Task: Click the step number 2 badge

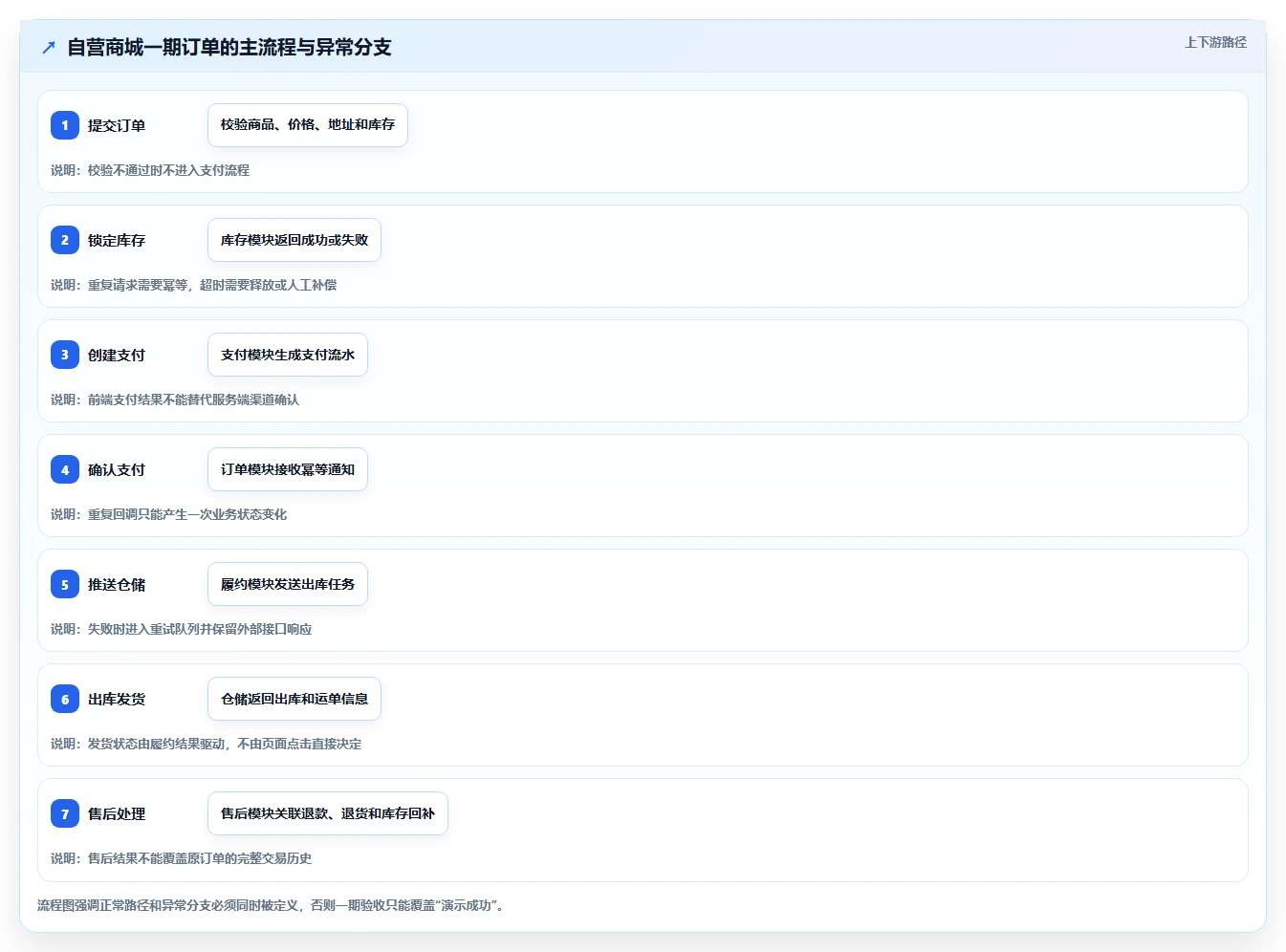Action: point(65,240)
